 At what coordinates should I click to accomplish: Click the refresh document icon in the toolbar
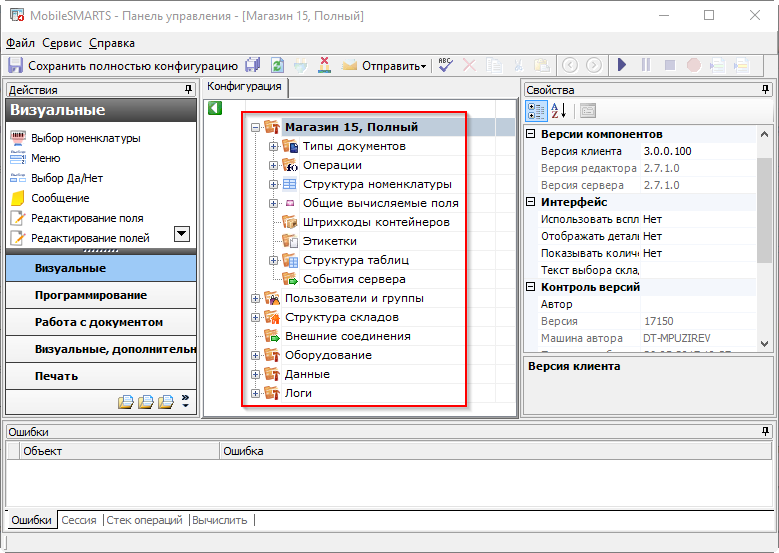coord(277,65)
